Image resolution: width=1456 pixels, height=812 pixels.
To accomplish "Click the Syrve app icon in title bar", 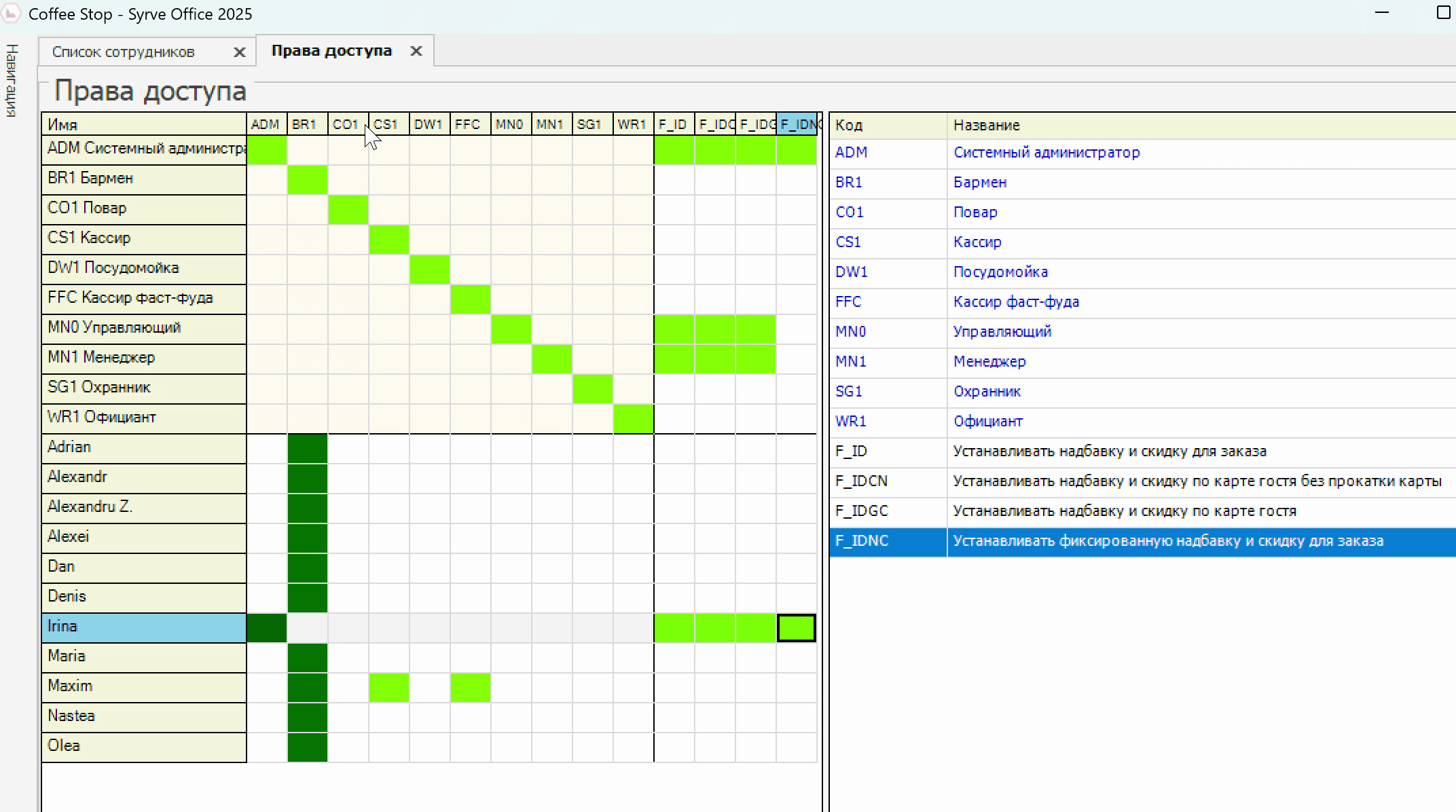I will pyautogui.click(x=11, y=14).
